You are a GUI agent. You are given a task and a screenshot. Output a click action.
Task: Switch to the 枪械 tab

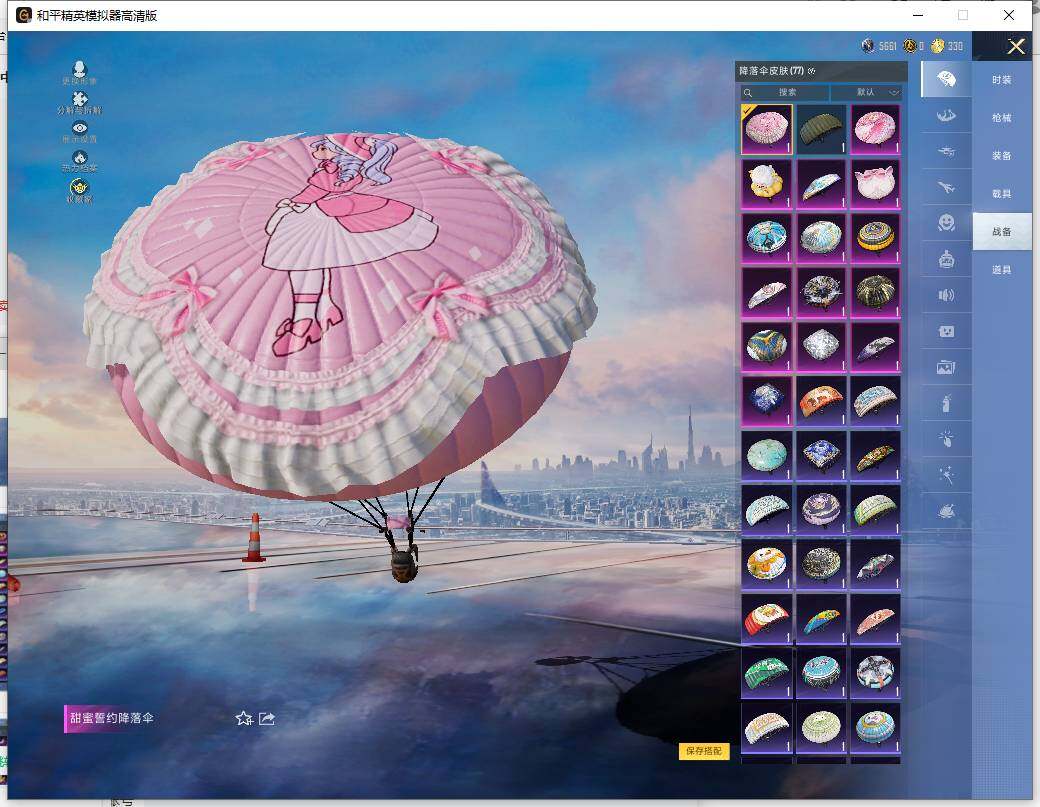pyautogui.click(x=1002, y=117)
